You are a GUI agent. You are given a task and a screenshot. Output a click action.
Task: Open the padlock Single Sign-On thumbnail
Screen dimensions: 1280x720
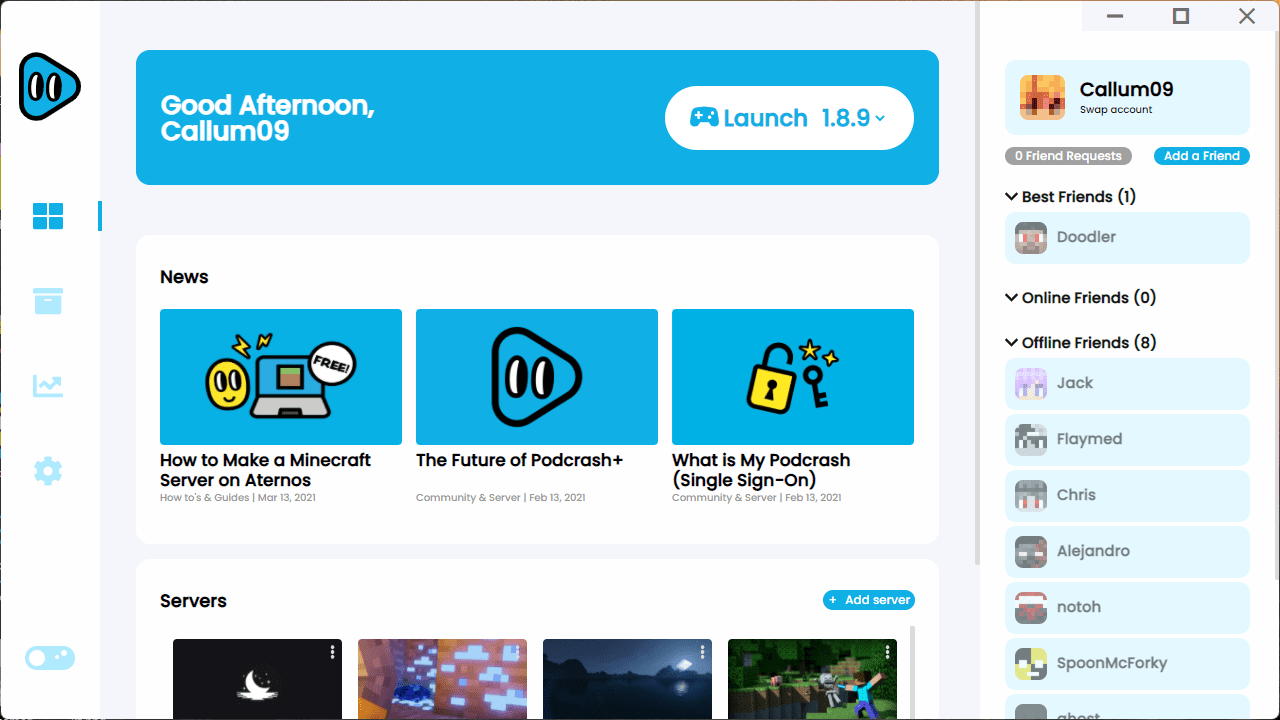click(x=793, y=377)
